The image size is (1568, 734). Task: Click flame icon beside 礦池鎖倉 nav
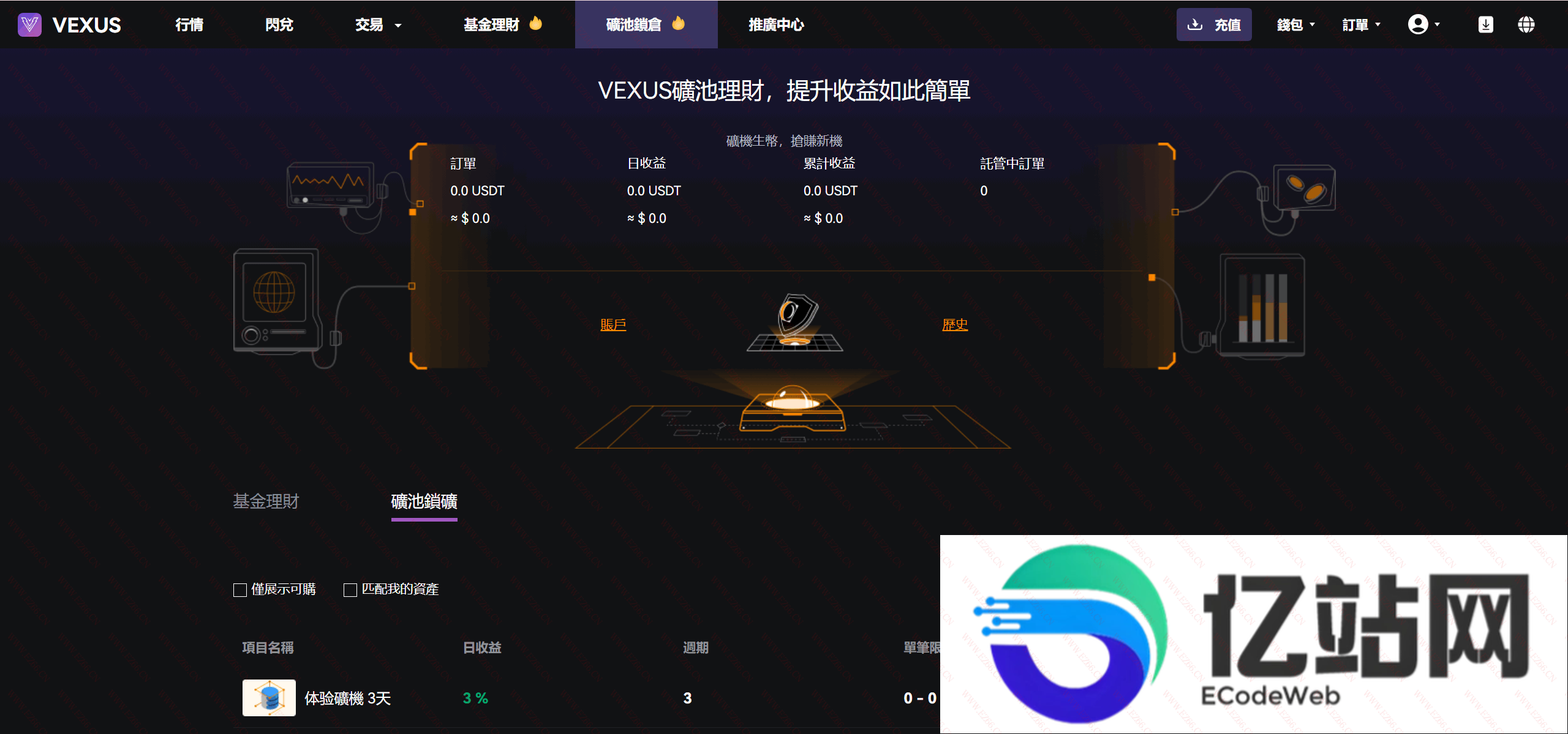678,23
